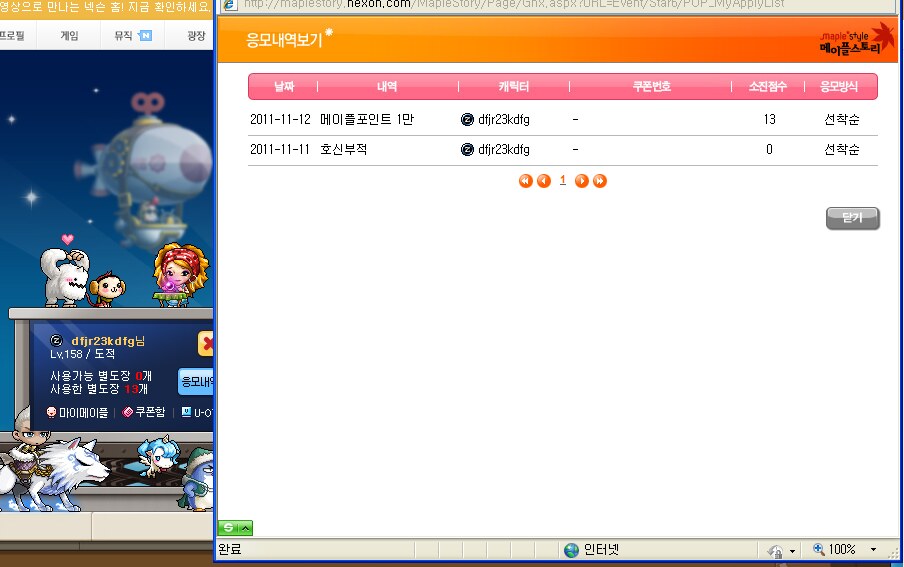Screen dimensions: 904x567
Task: Click the 응모내역보기 popup title
Action: [x=284, y=40]
